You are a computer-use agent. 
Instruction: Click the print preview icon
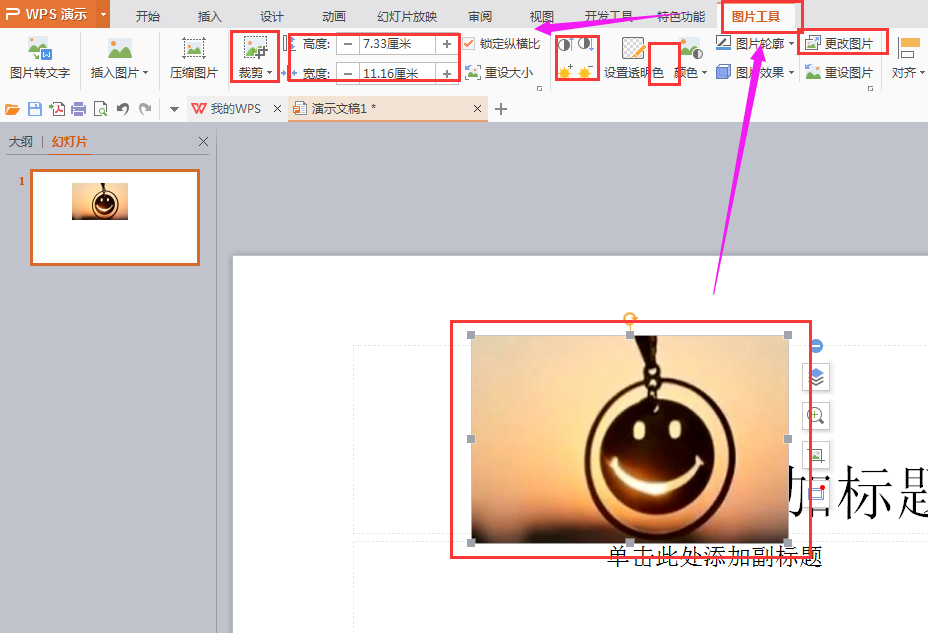click(x=101, y=109)
